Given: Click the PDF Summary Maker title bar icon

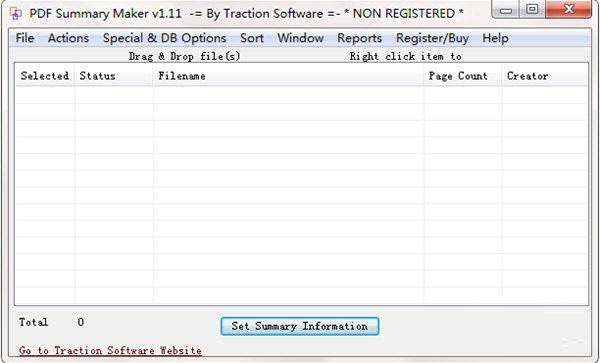Looking at the screenshot, I should click(16, 13).
